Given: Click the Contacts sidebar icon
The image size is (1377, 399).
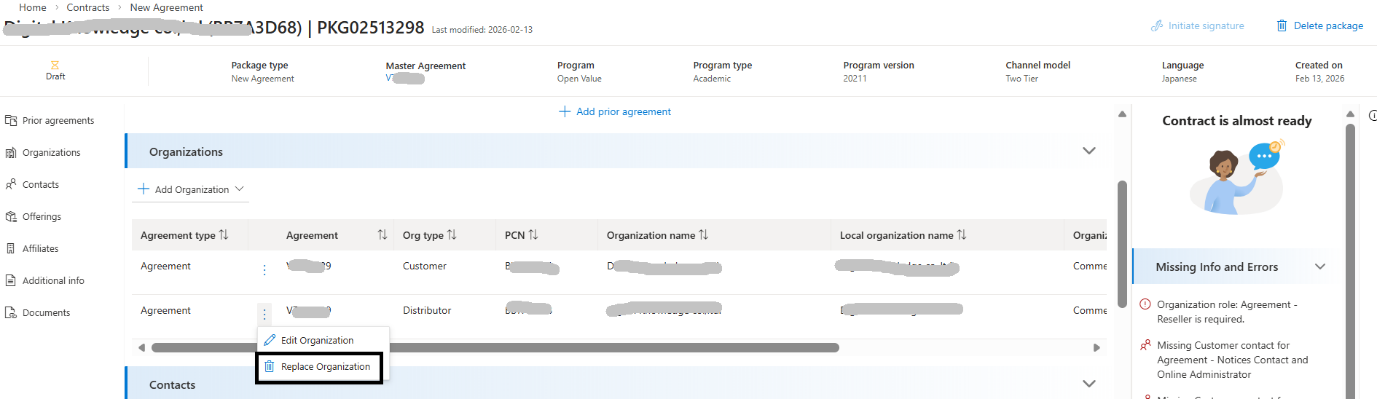Looking at the screenshot, I should pyautogui.click(x=11, y=184).
